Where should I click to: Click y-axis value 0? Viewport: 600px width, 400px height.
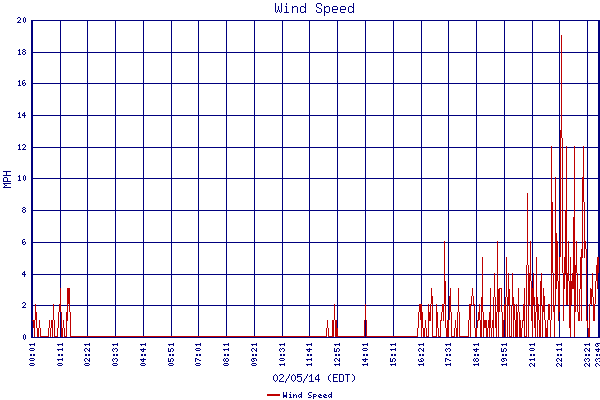[x=24, y=337]
